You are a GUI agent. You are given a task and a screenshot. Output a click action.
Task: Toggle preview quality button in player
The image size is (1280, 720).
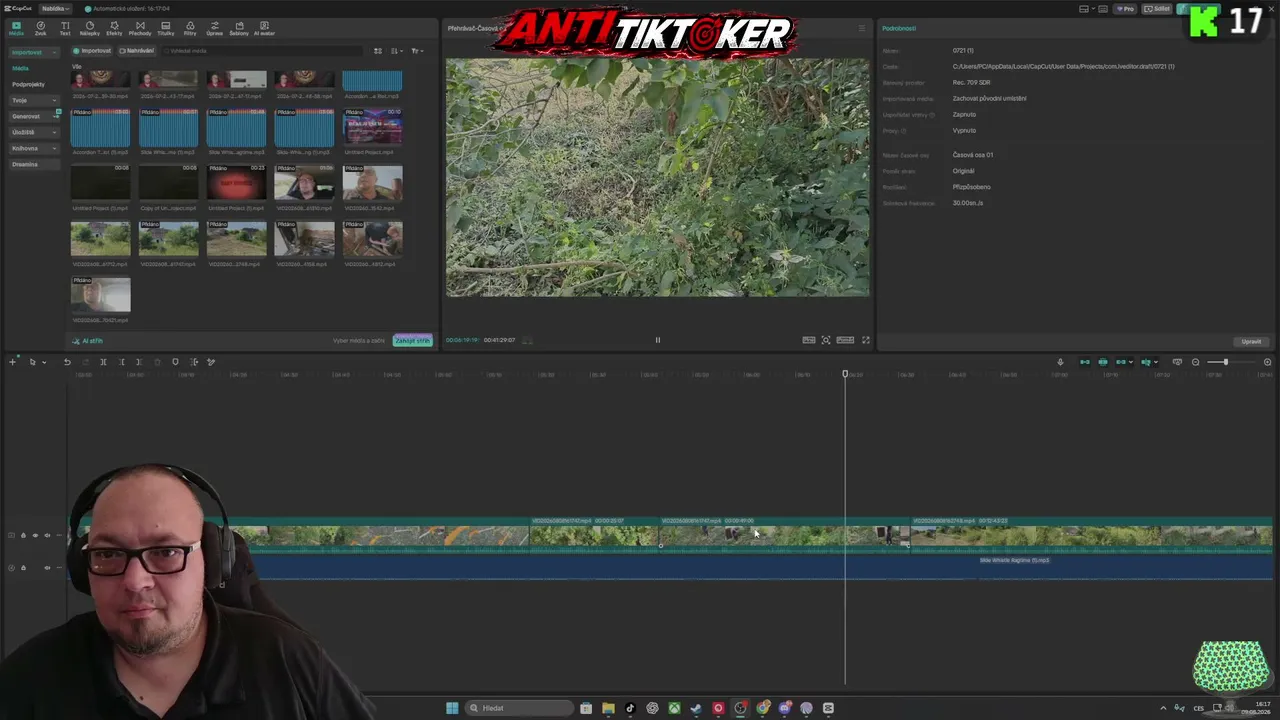pyautogui.click(x=808, y=340)
